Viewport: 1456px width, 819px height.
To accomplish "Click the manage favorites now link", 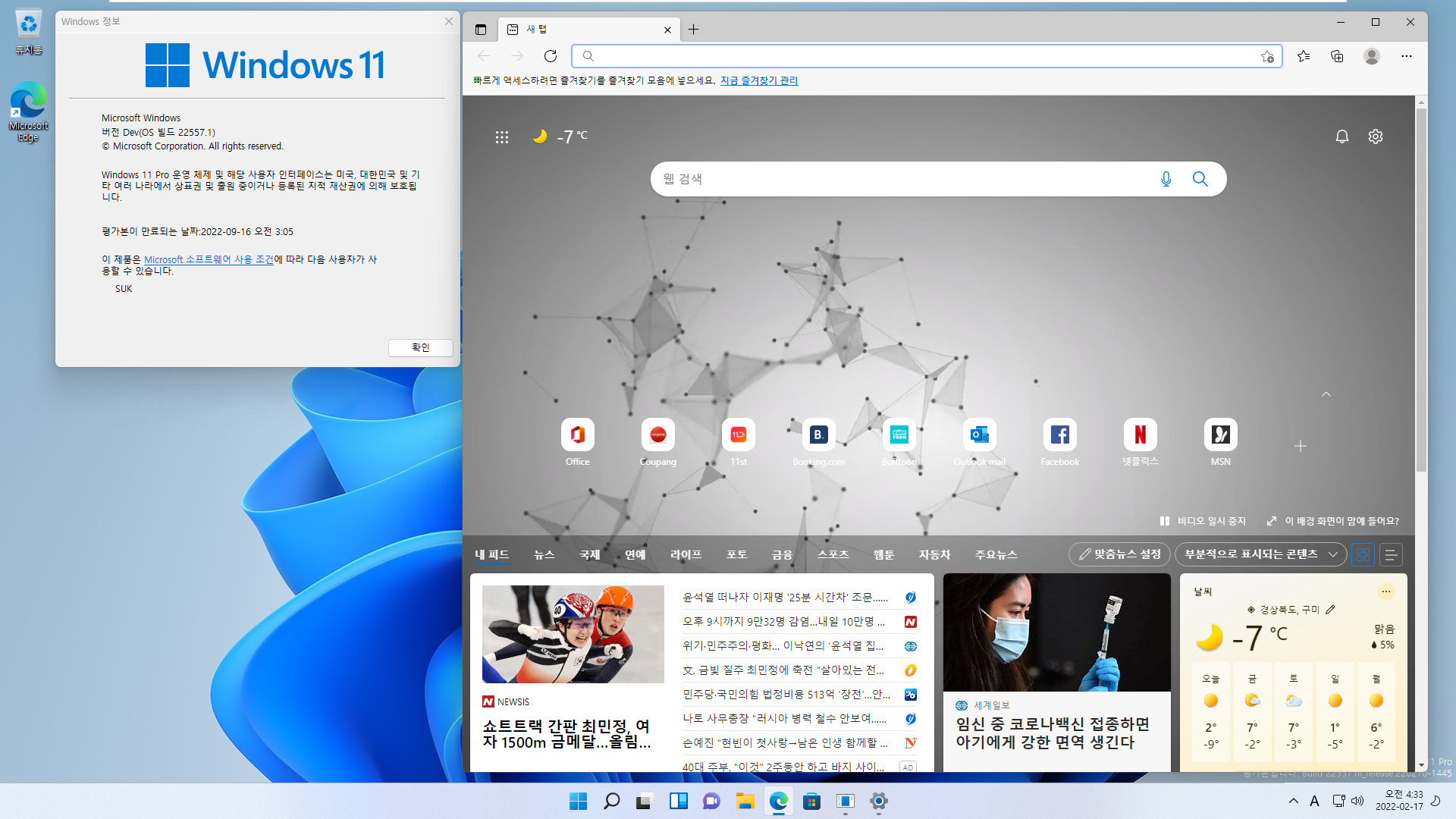I will coord(758,80).
